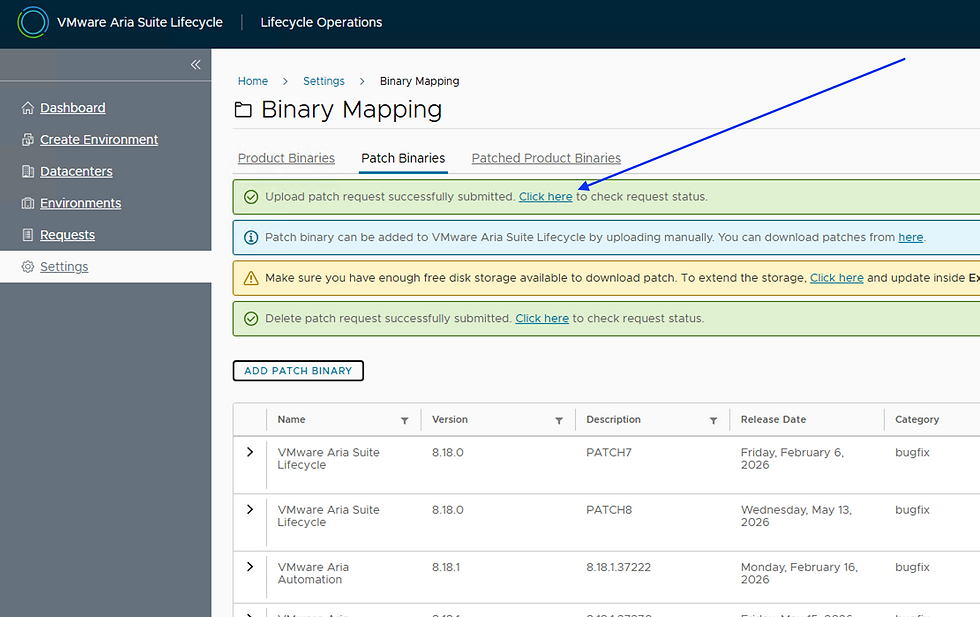This screenshot has height=617, width=980.
Task: Click 'VMware Aria Suite Lifecycle' in PATCH8 row
Action: point(328,516)
